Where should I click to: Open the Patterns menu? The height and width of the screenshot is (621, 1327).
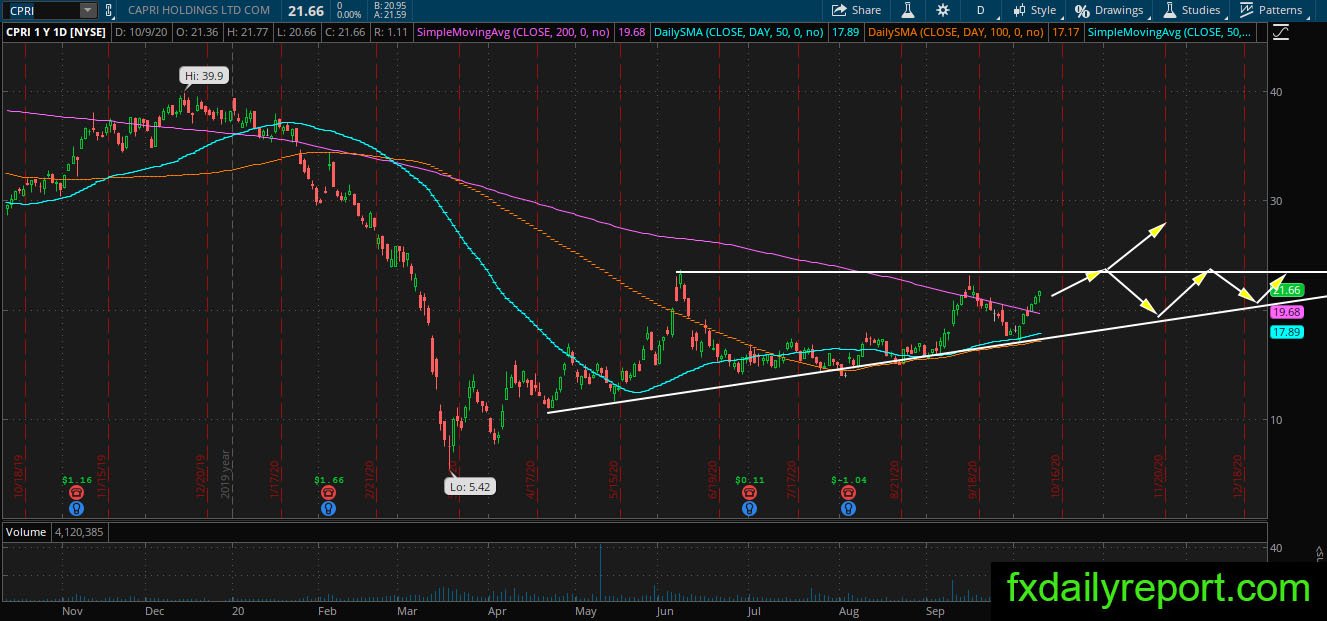coord(1271,10)
